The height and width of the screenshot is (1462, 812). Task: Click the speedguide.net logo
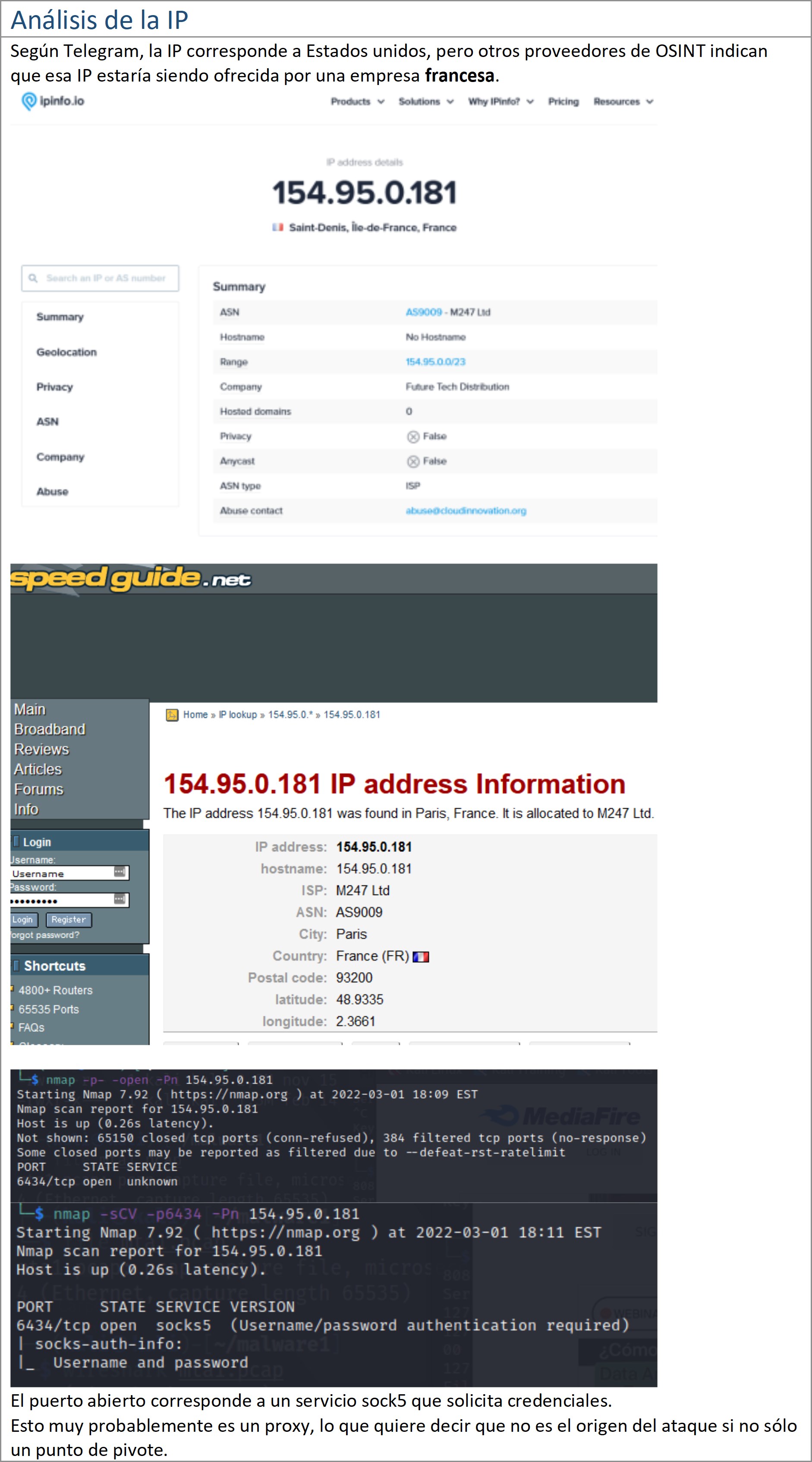(130, 578)
